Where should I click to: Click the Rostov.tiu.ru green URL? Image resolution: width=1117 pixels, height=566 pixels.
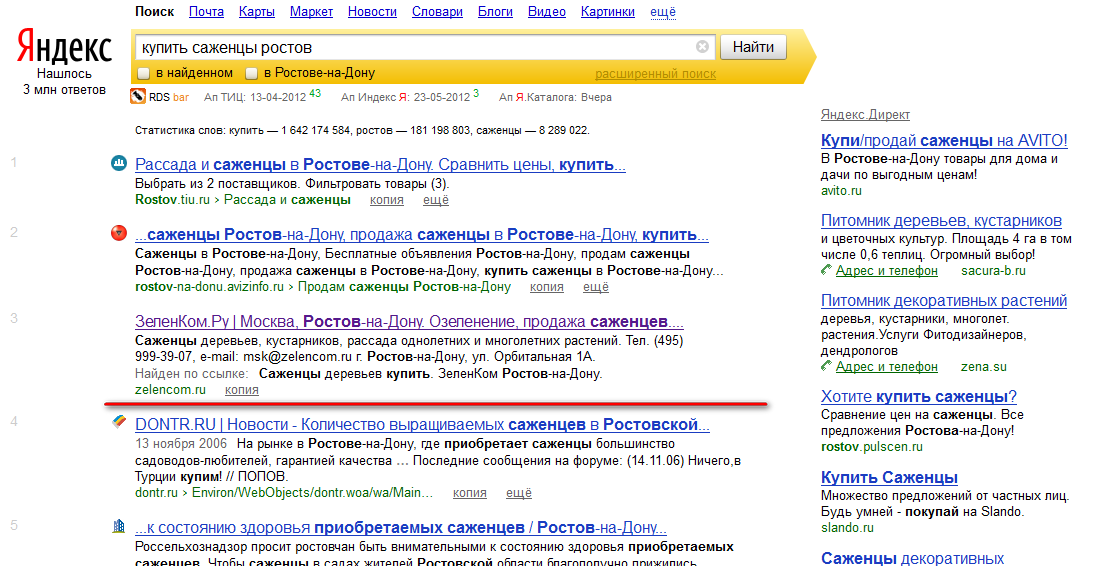click(172, 200)
